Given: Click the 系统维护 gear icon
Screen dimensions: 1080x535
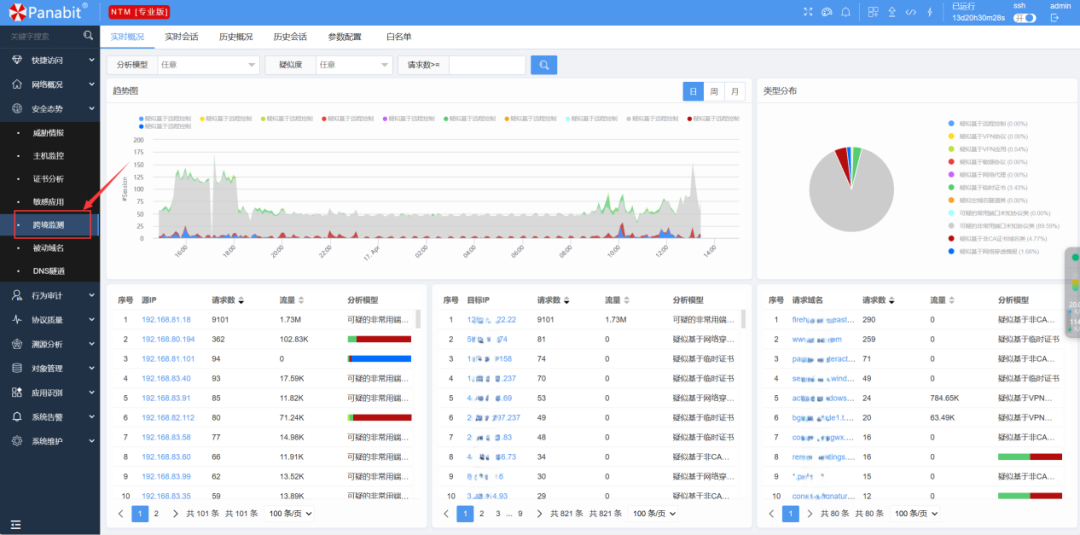Looking at the screenshot, I should point(17,441).
